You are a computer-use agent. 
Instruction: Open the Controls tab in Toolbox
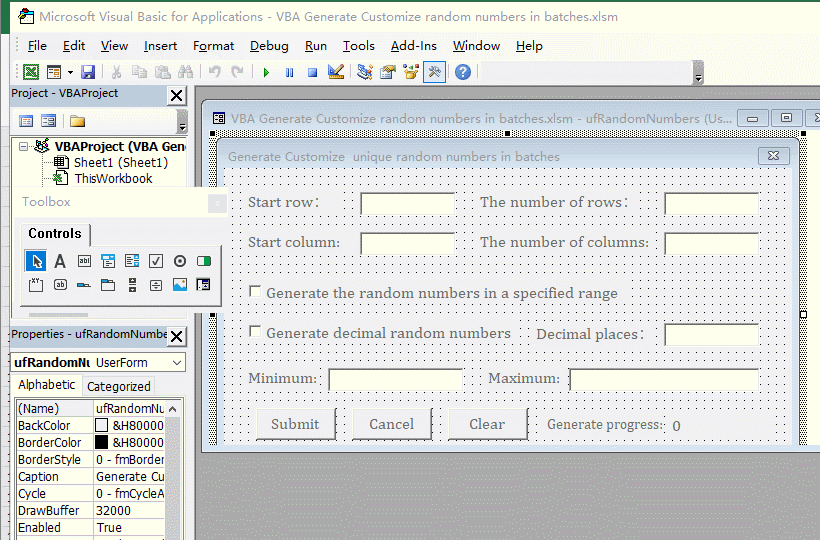click(55, 234)
